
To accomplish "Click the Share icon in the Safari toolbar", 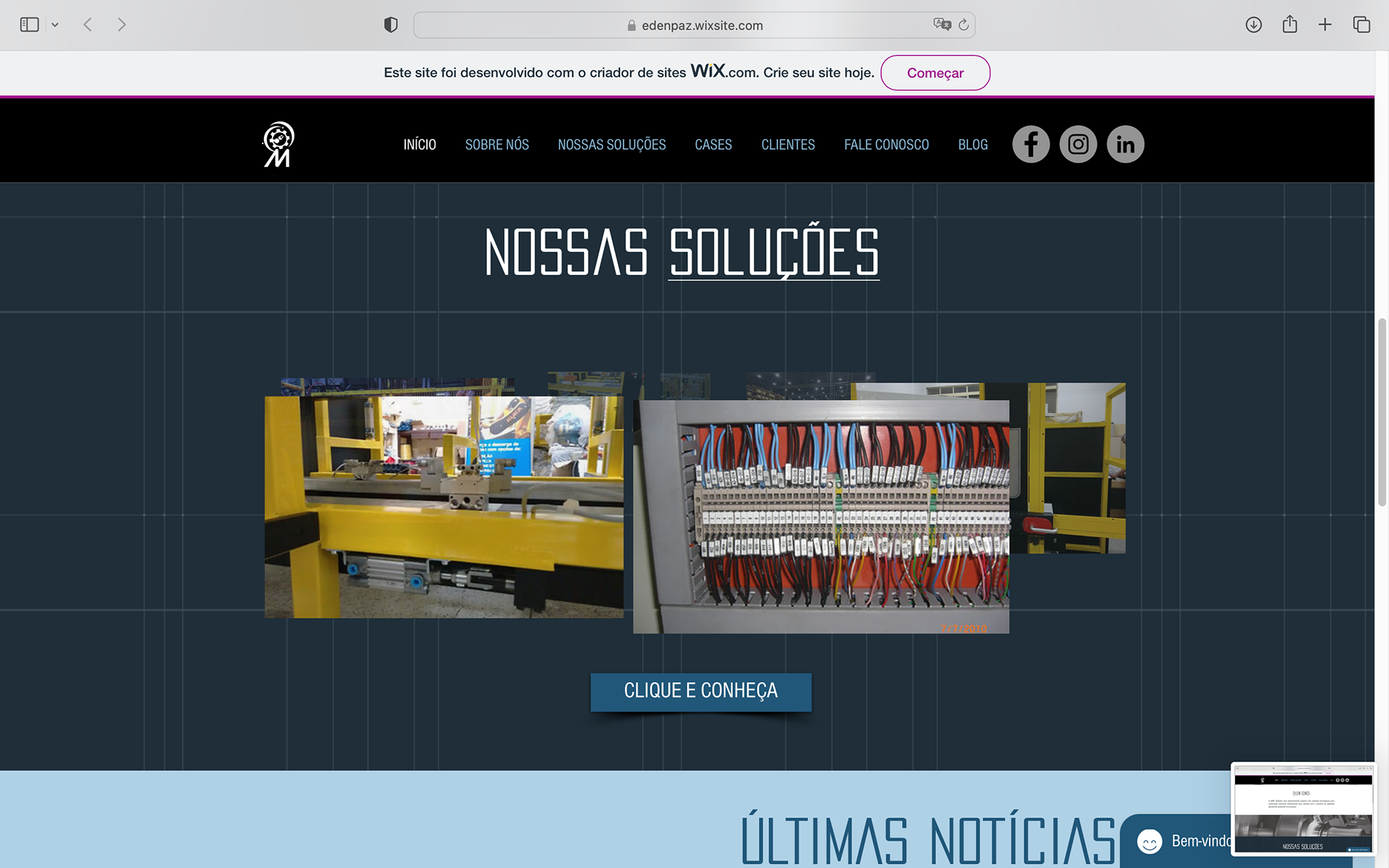I will point(1289,25).
